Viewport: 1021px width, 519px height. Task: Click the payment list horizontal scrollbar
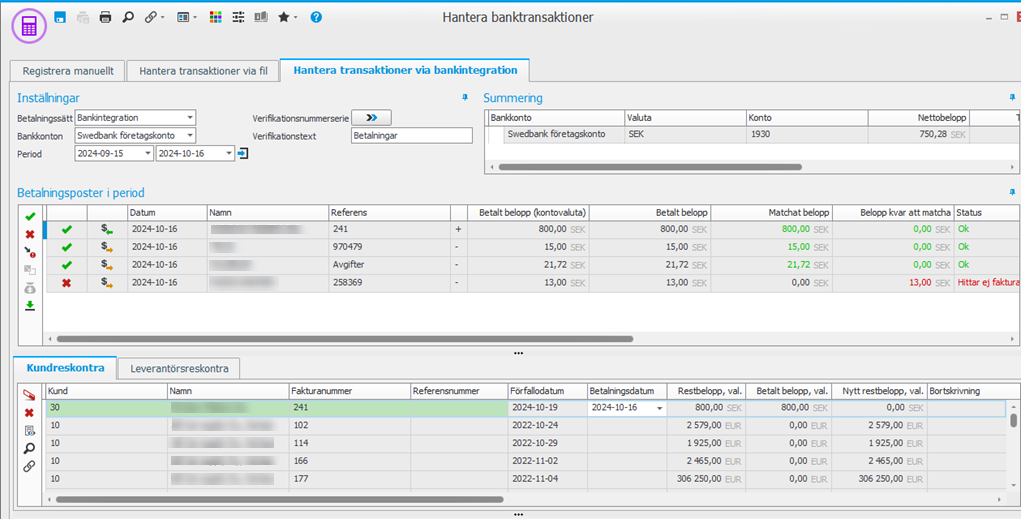coord(344,339)
